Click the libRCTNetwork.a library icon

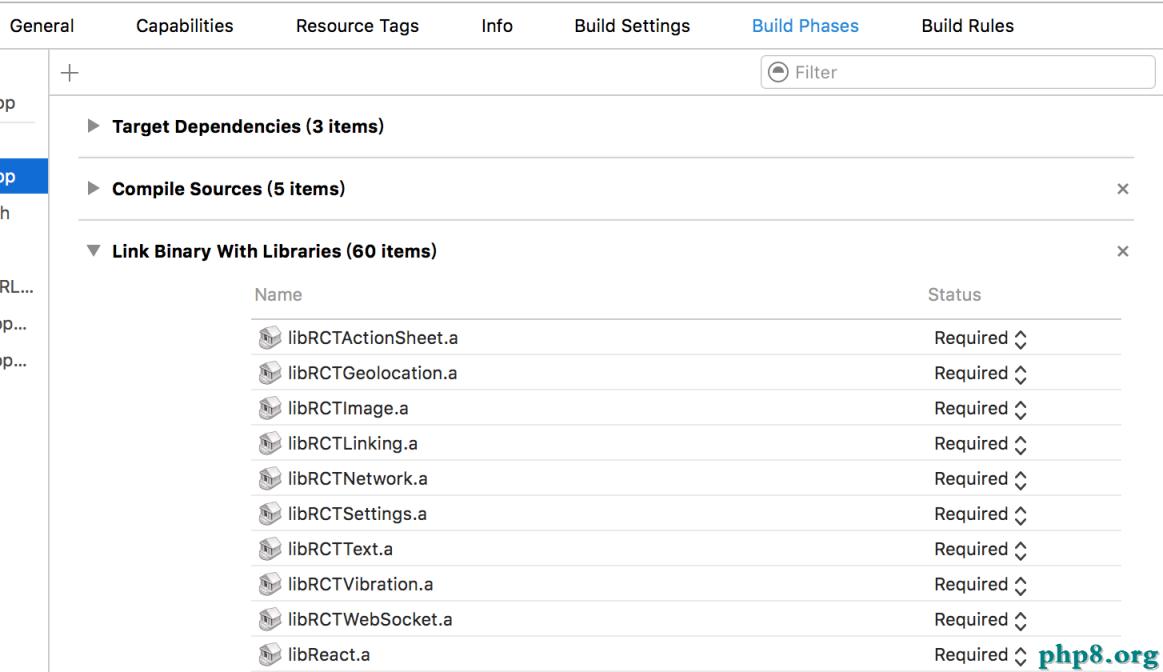click(268, 479)
